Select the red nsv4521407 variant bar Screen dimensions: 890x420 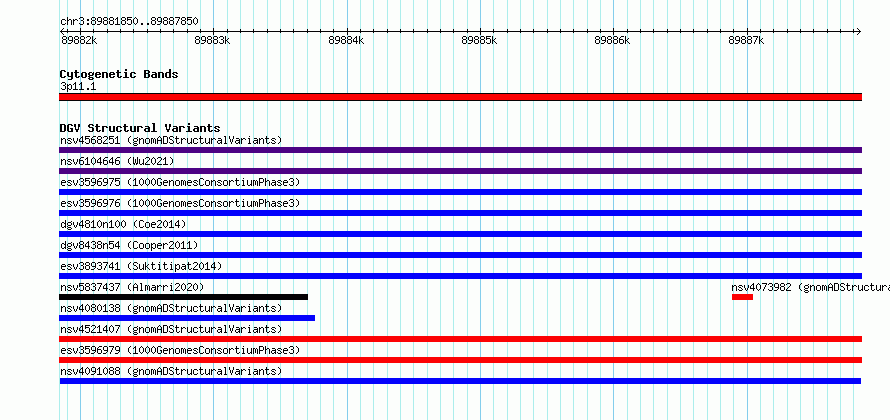pos(460,339)
